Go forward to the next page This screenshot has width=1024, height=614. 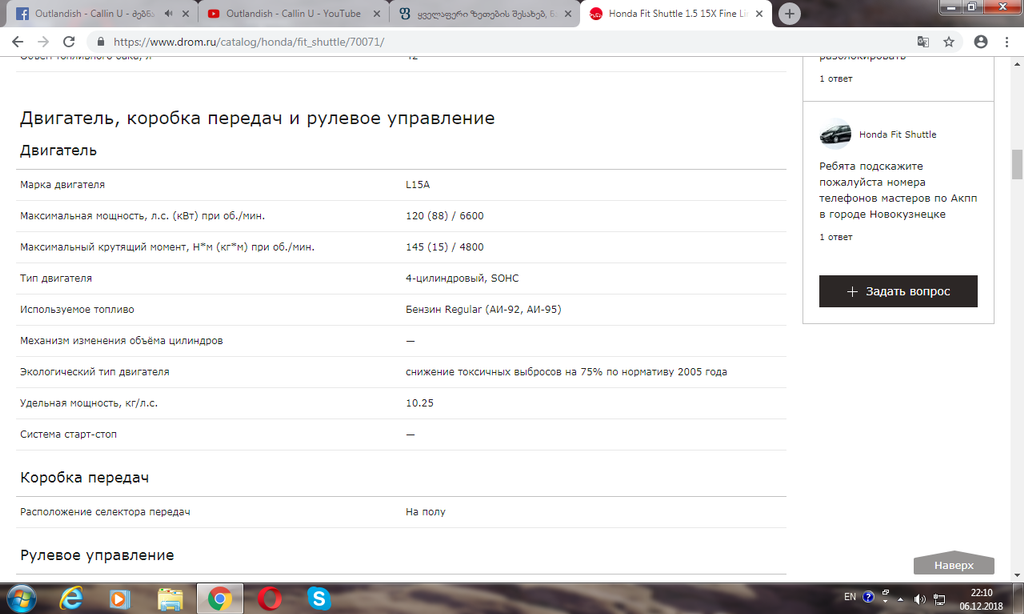(x=43, y=42)
